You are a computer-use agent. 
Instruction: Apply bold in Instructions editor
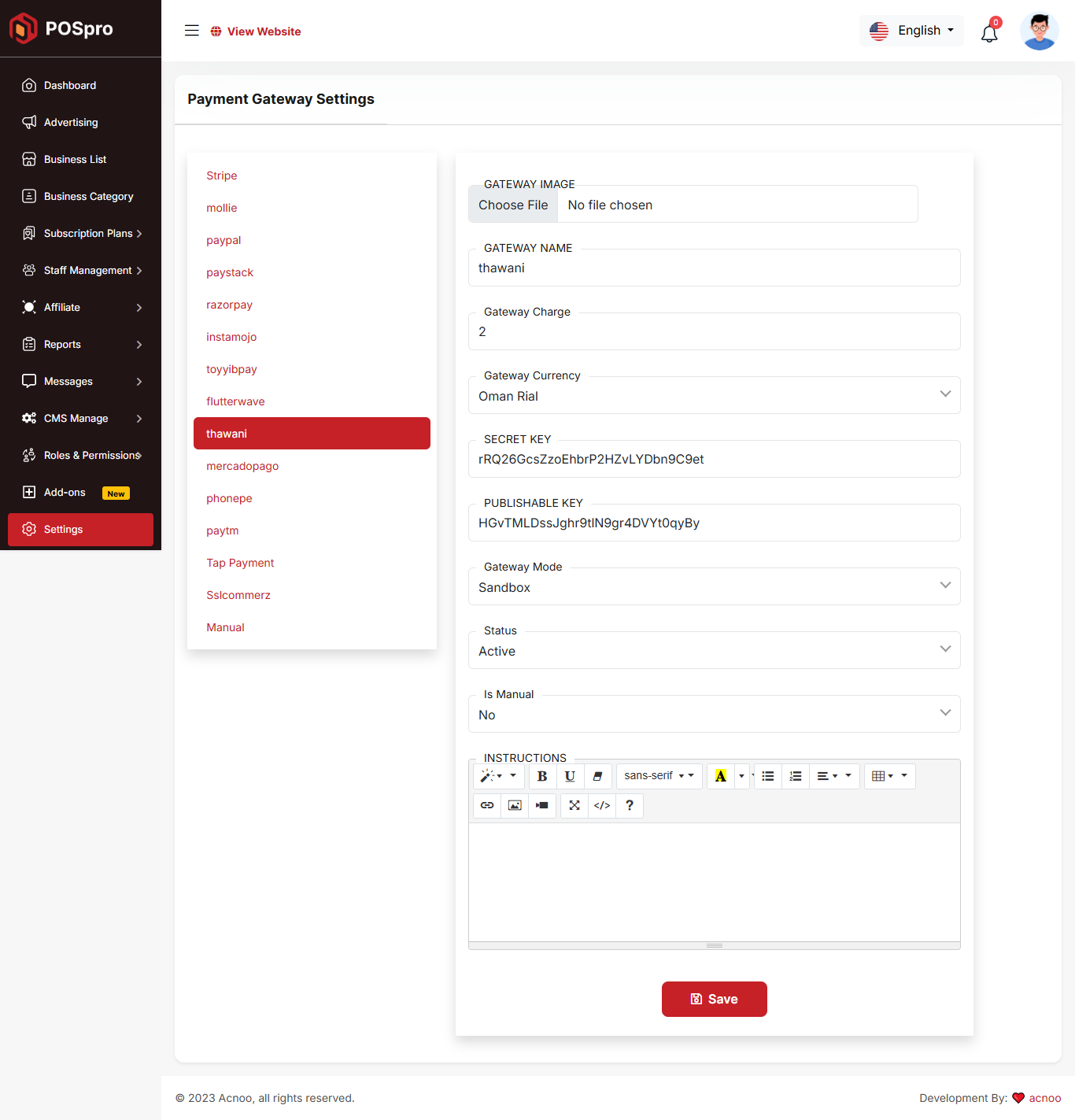coord(542,776)
